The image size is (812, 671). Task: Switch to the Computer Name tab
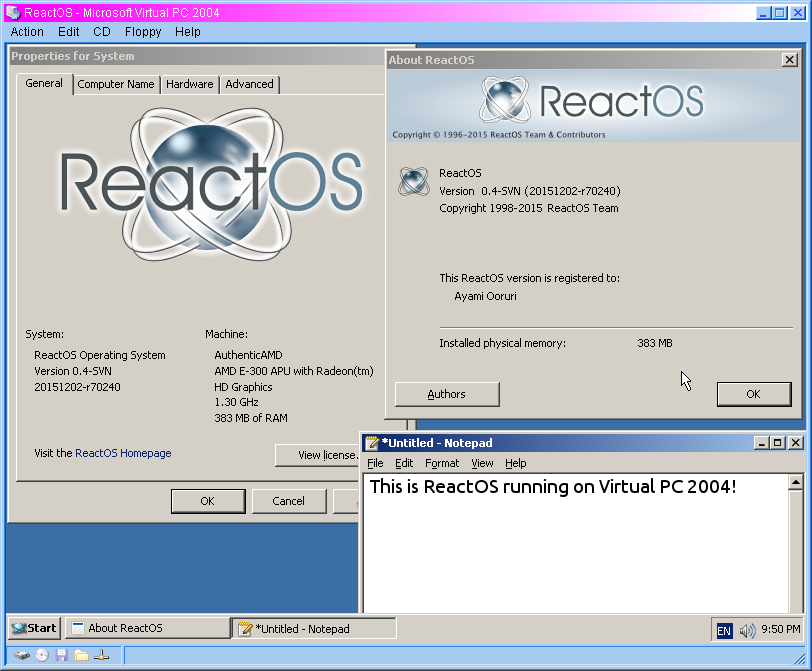click(116, 84)
